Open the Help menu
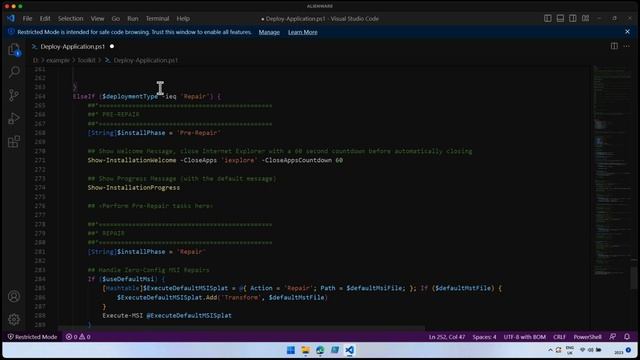This screenshot has width=640, height=360. point(183,19)
